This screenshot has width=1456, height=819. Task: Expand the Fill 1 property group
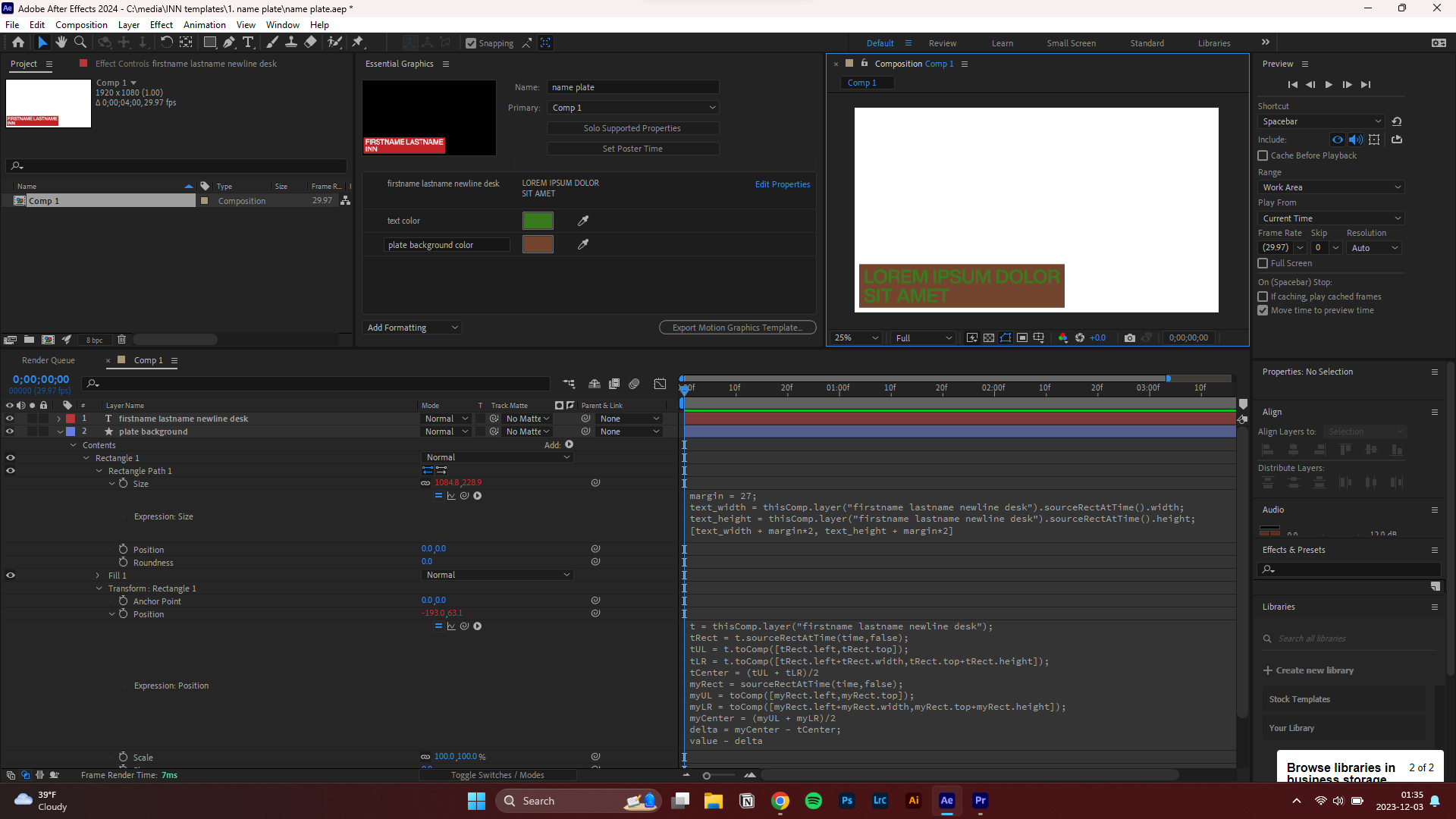[x=98, y=575]
